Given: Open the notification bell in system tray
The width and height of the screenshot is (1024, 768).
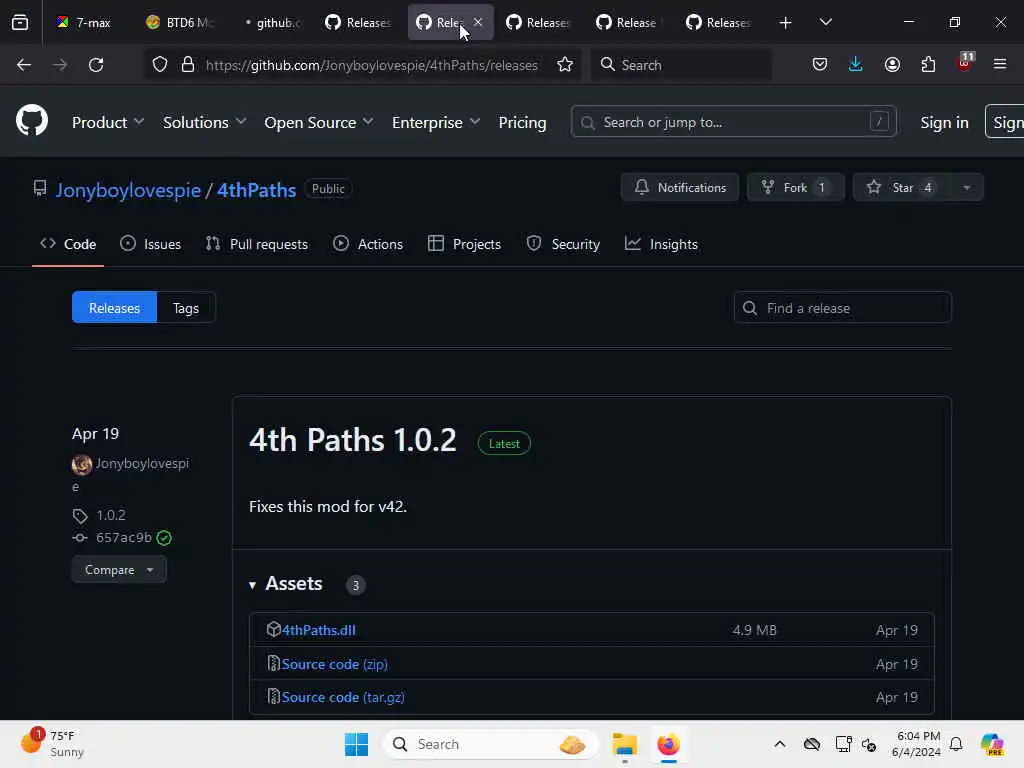Looking at the screenshot, I should 956,744.
